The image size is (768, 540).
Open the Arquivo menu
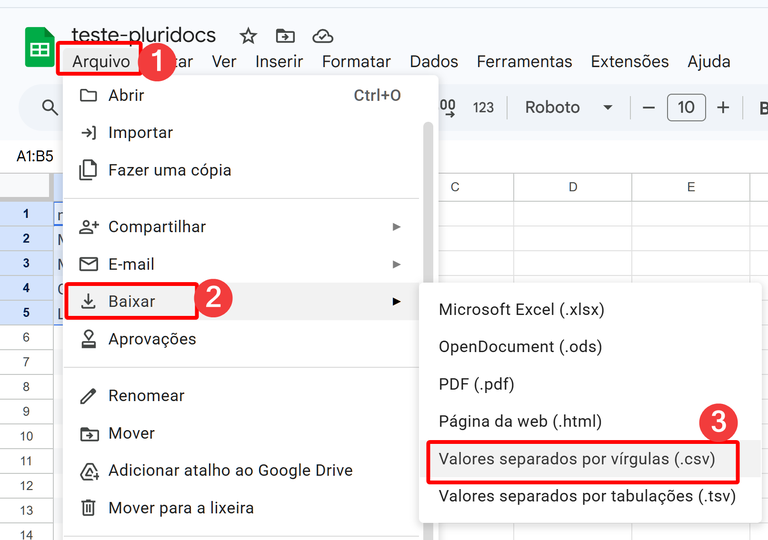point(101,61)
